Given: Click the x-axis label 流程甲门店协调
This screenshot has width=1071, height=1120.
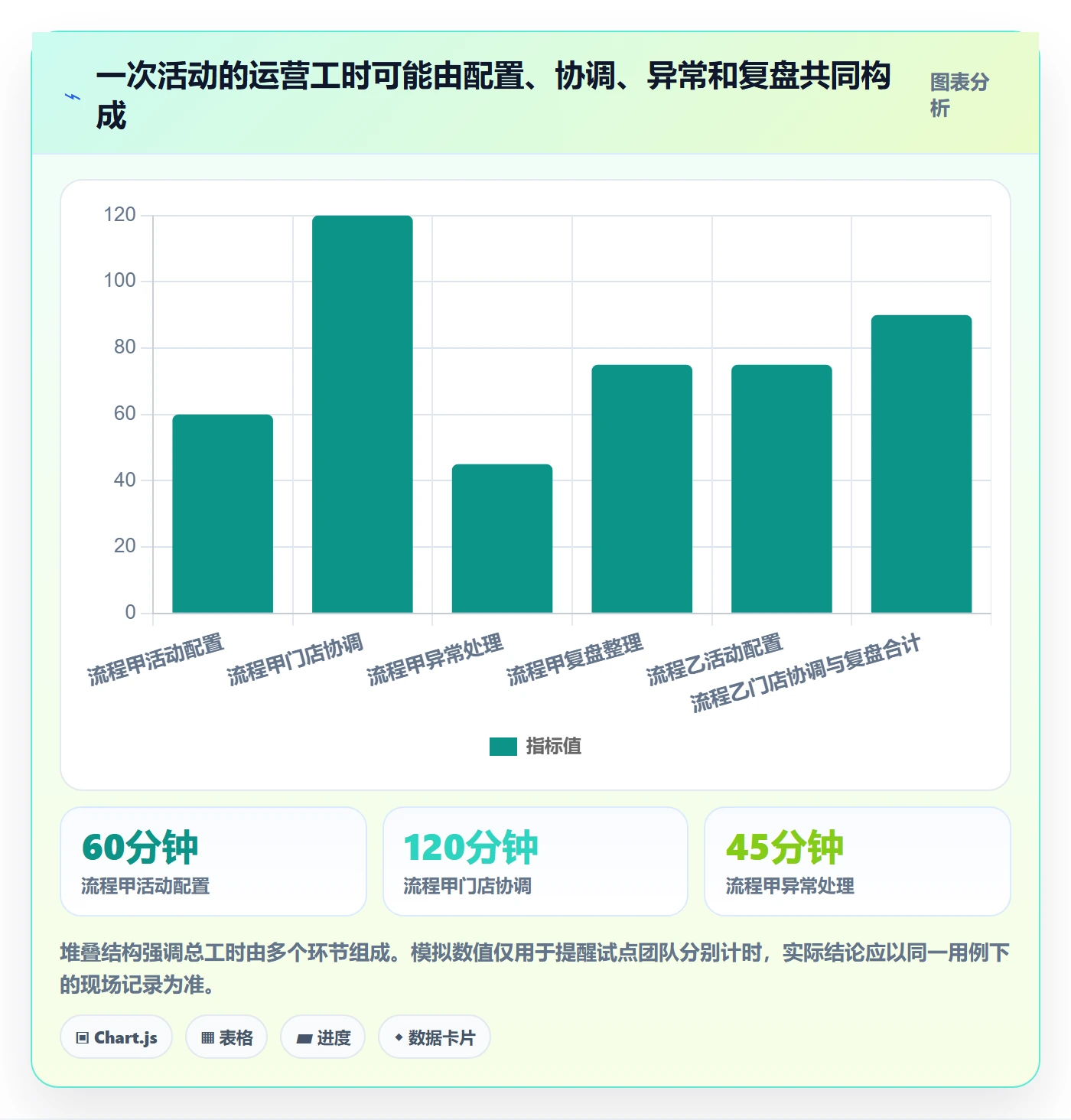Looking at the screenshot, I should tap(295, 659).
